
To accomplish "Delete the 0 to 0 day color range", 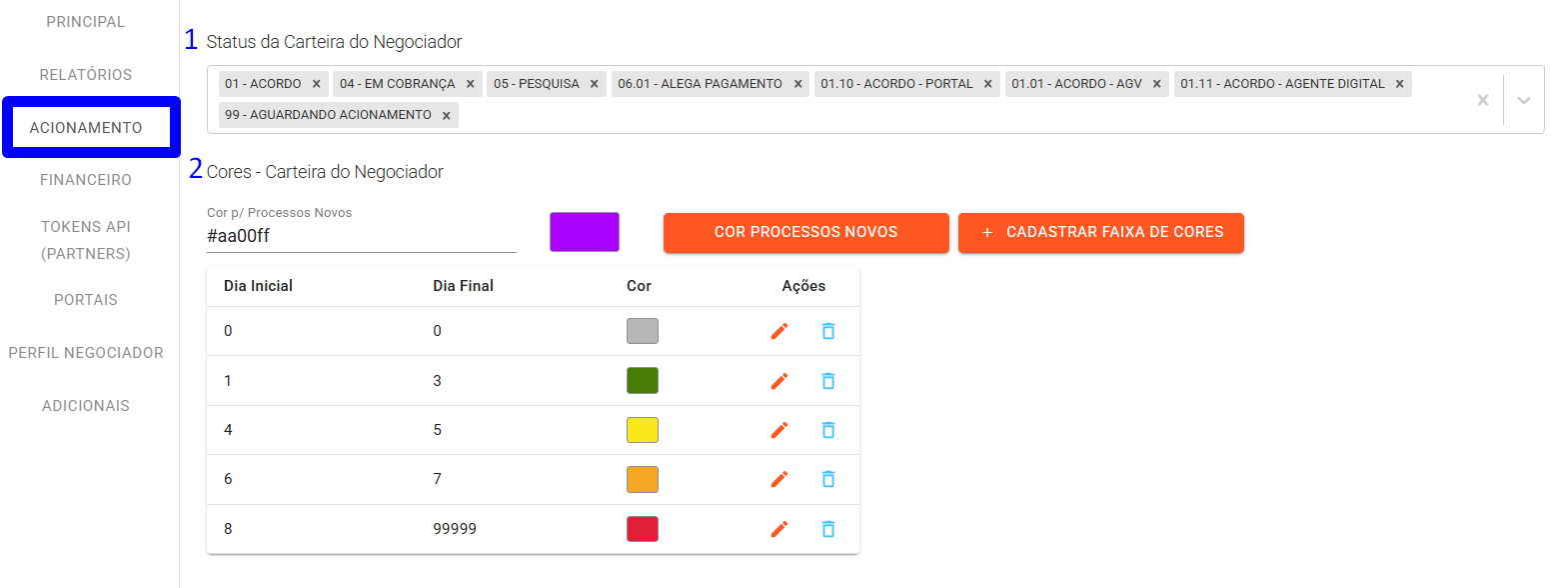I will tap(828, 331).
